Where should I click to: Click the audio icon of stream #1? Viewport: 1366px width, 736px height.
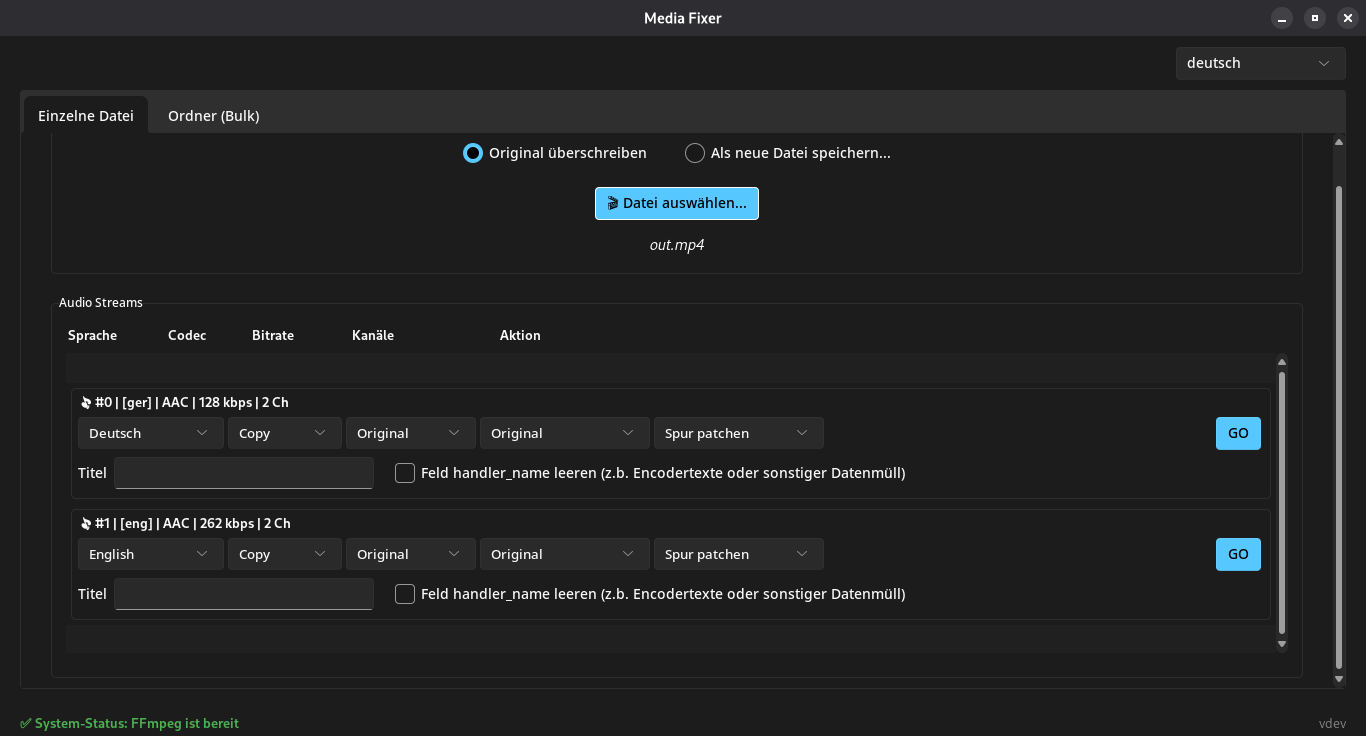(x=86, y=523)
